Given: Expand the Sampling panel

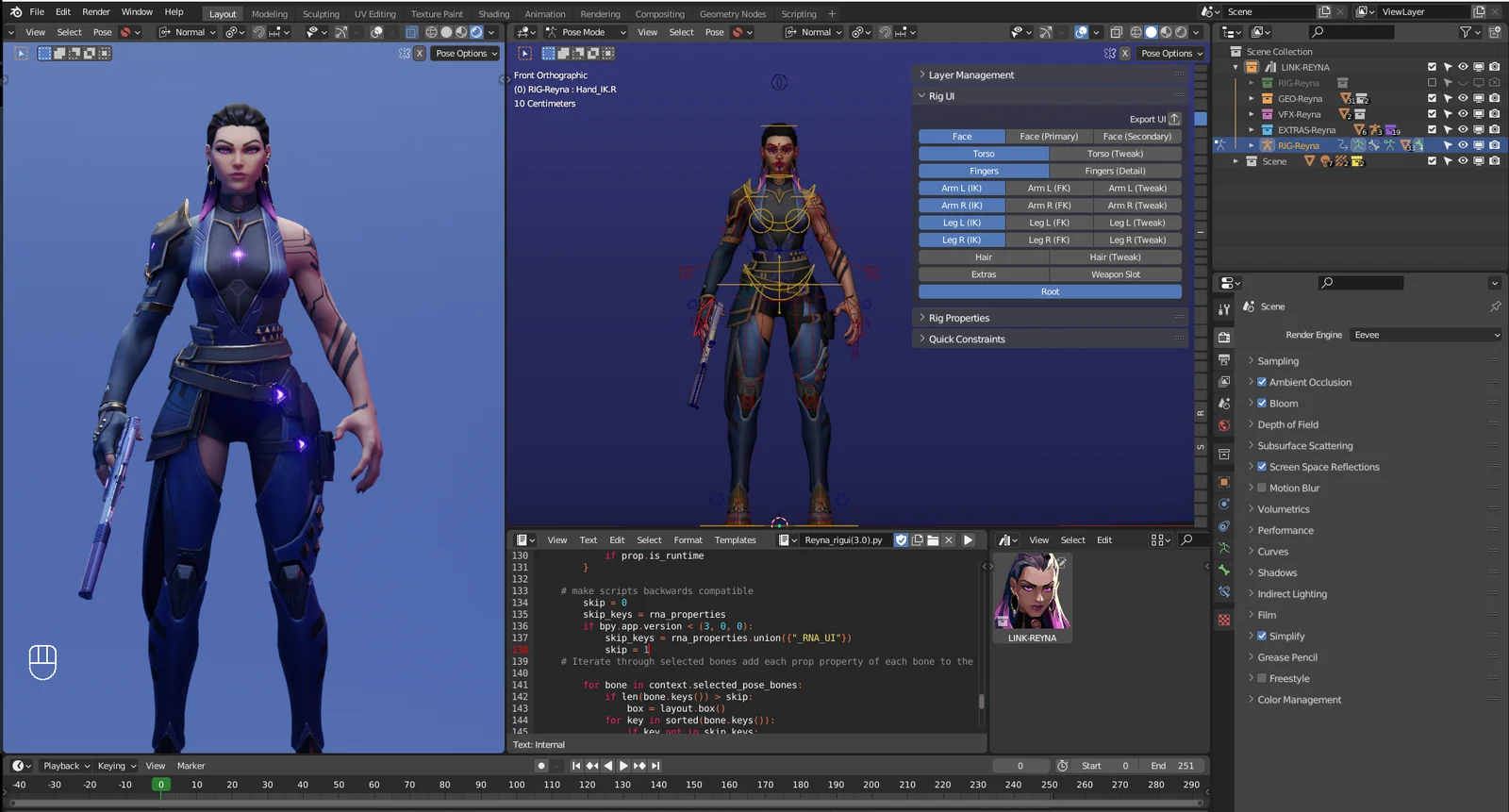Looking at the screenshot, I should pos(1278,361).
